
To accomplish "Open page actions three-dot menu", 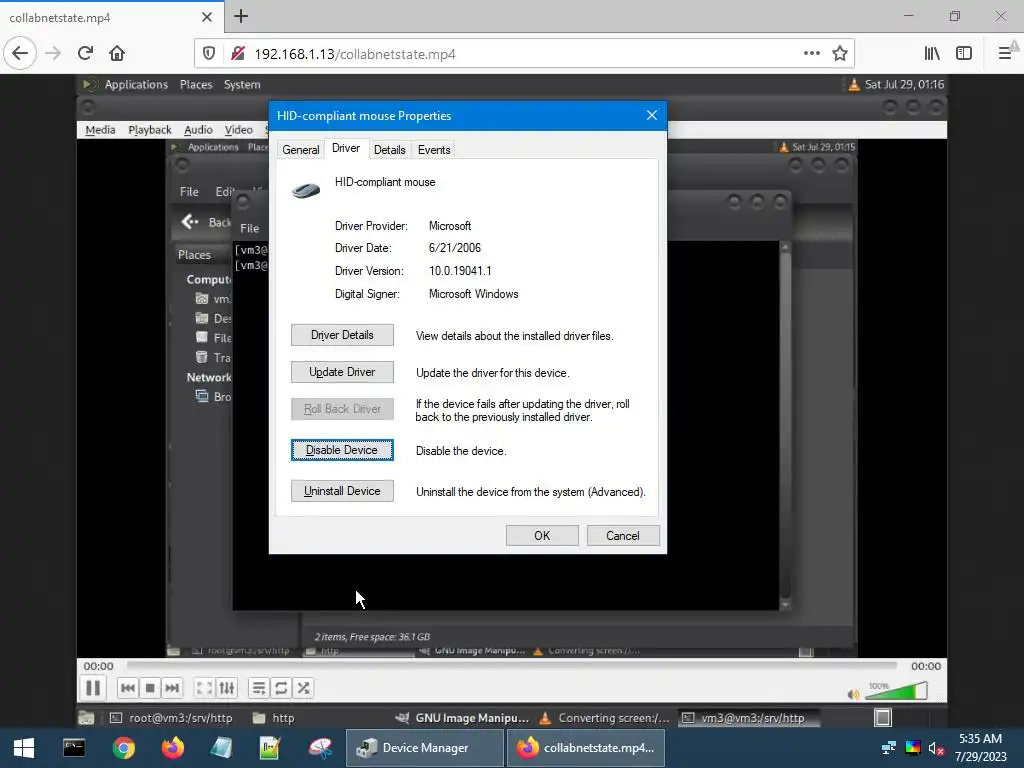I will [x=812, y=54].
